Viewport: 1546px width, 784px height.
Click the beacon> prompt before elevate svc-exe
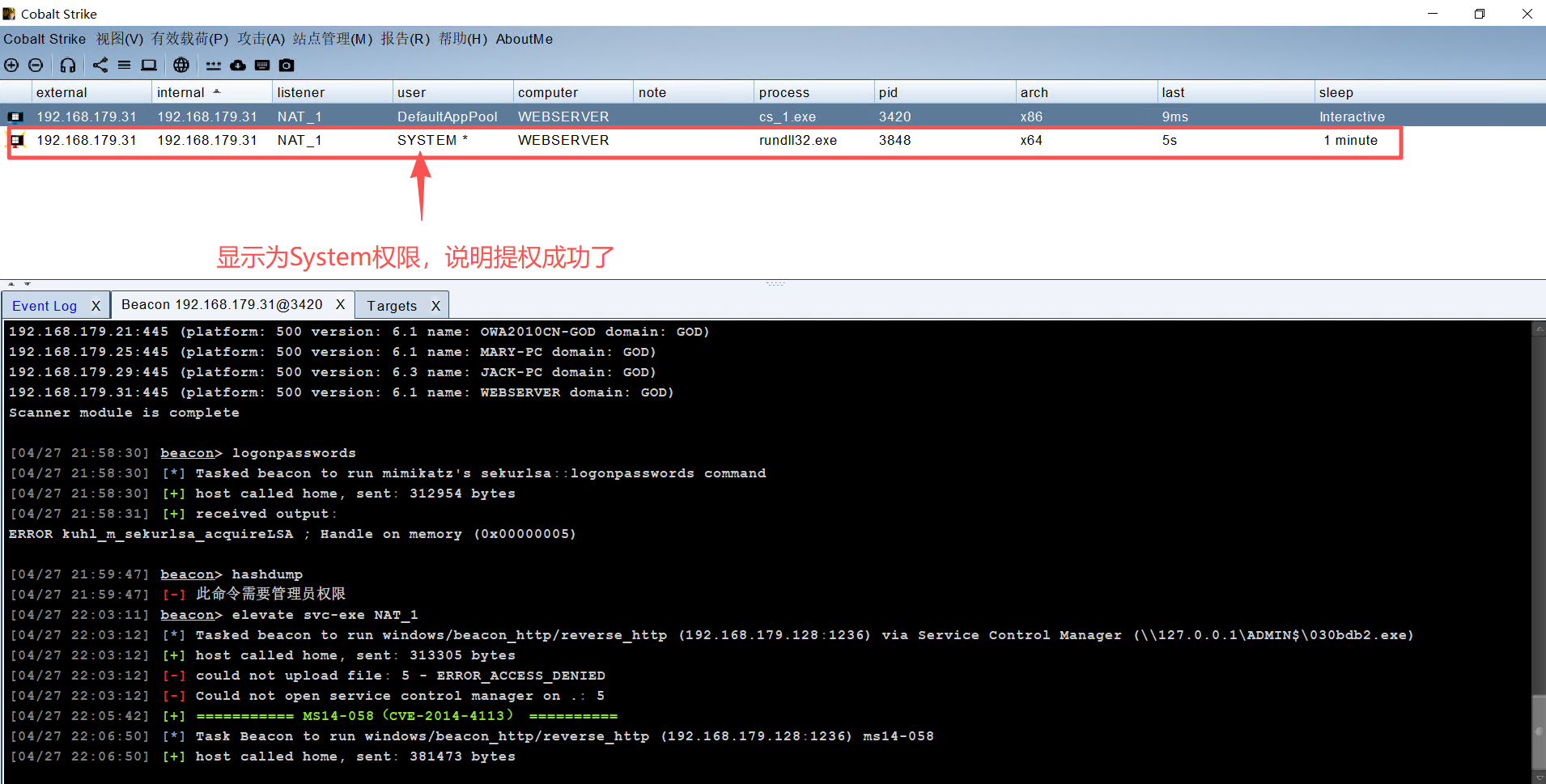191,615
